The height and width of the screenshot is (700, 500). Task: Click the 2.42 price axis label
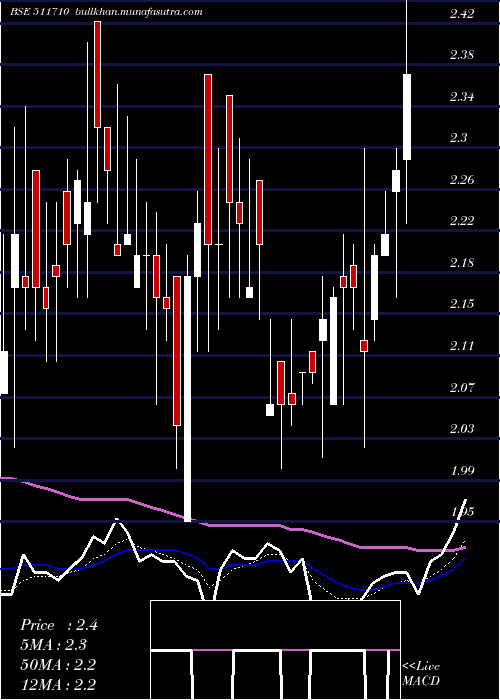pos(462,14)
